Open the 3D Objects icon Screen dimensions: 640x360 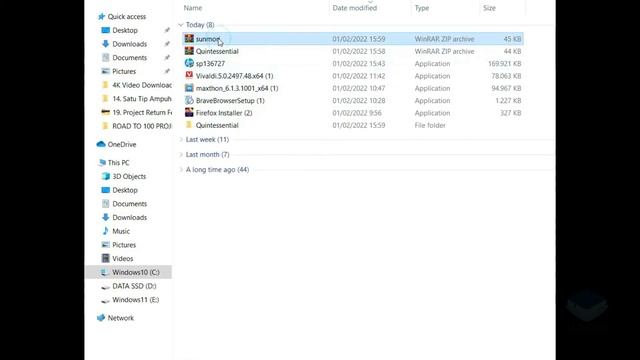point(105,176)
